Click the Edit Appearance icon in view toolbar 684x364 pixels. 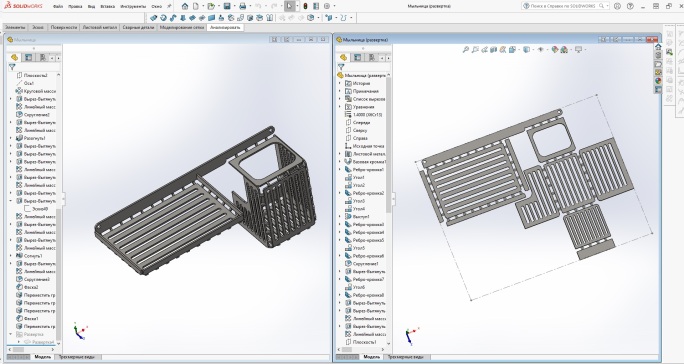point(555,50)
